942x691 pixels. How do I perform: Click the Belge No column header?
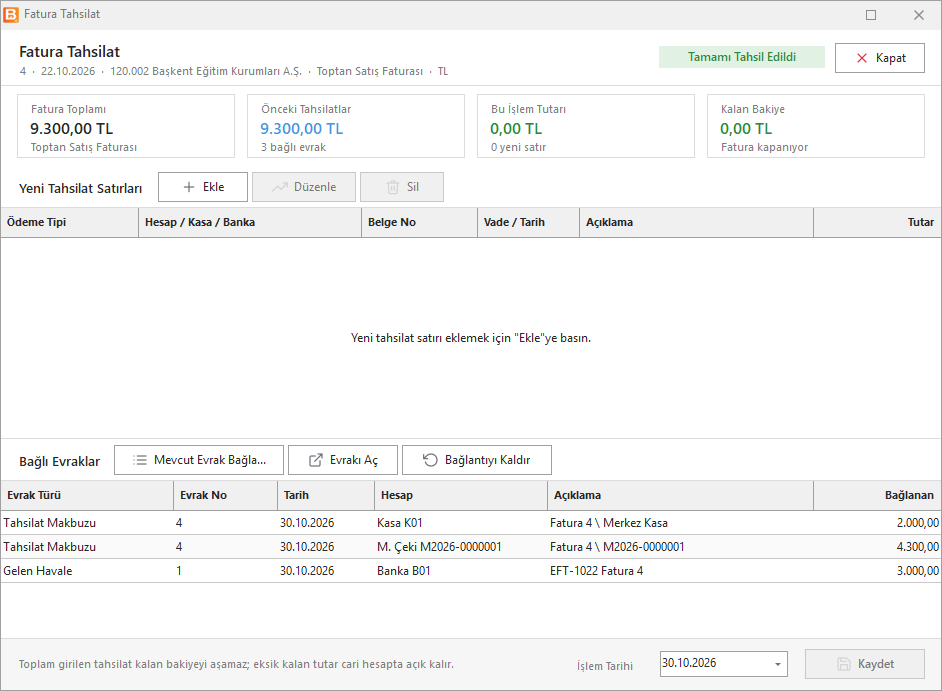419,222
